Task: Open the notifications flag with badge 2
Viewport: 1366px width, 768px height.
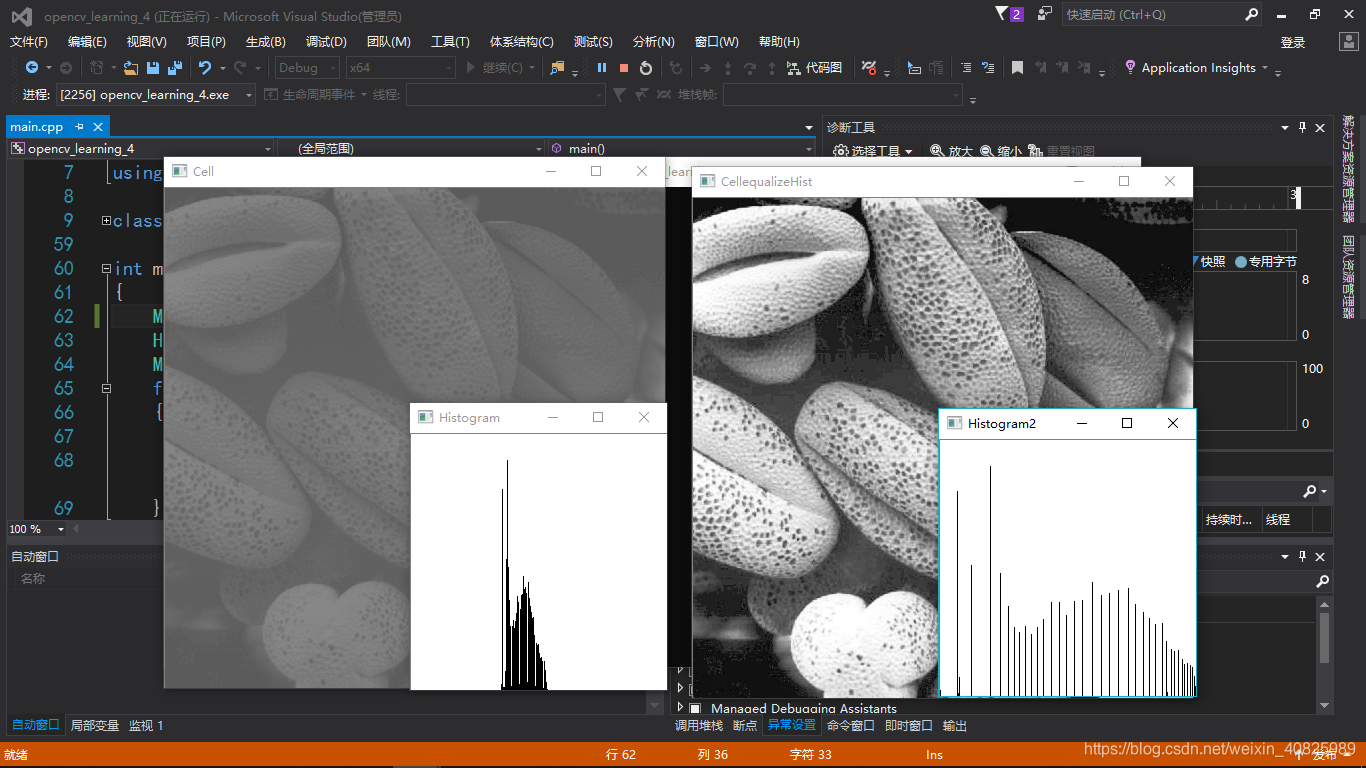Action: (x=1009, y=14)
